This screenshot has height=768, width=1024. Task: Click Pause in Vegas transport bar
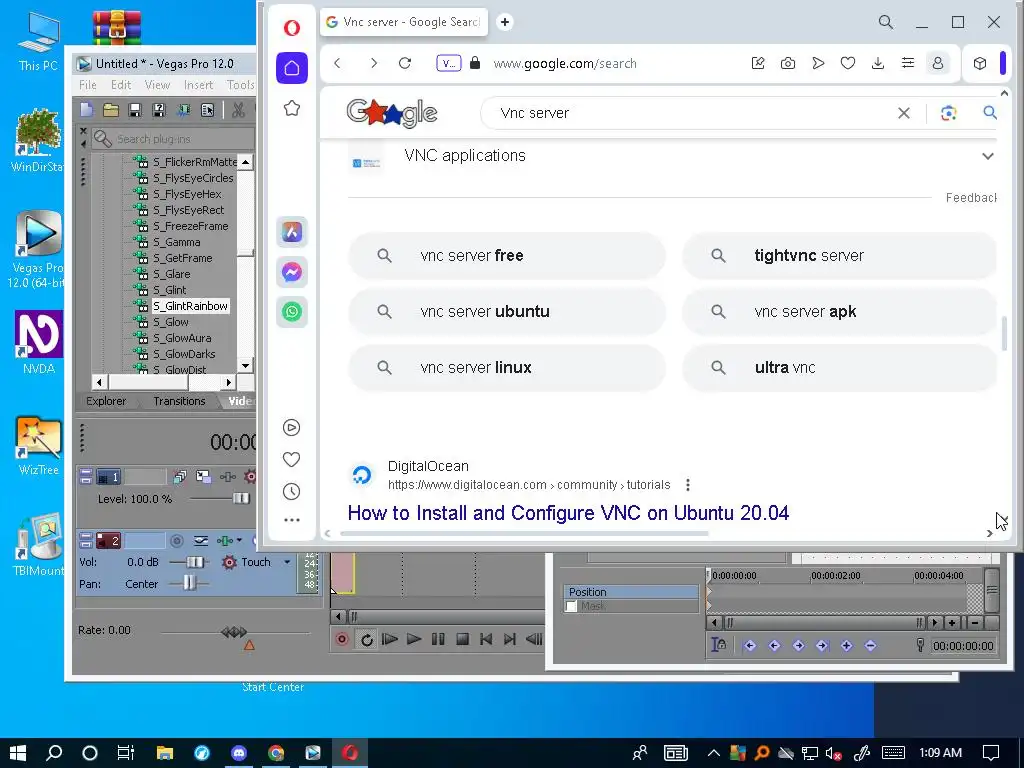pos(438,639)
